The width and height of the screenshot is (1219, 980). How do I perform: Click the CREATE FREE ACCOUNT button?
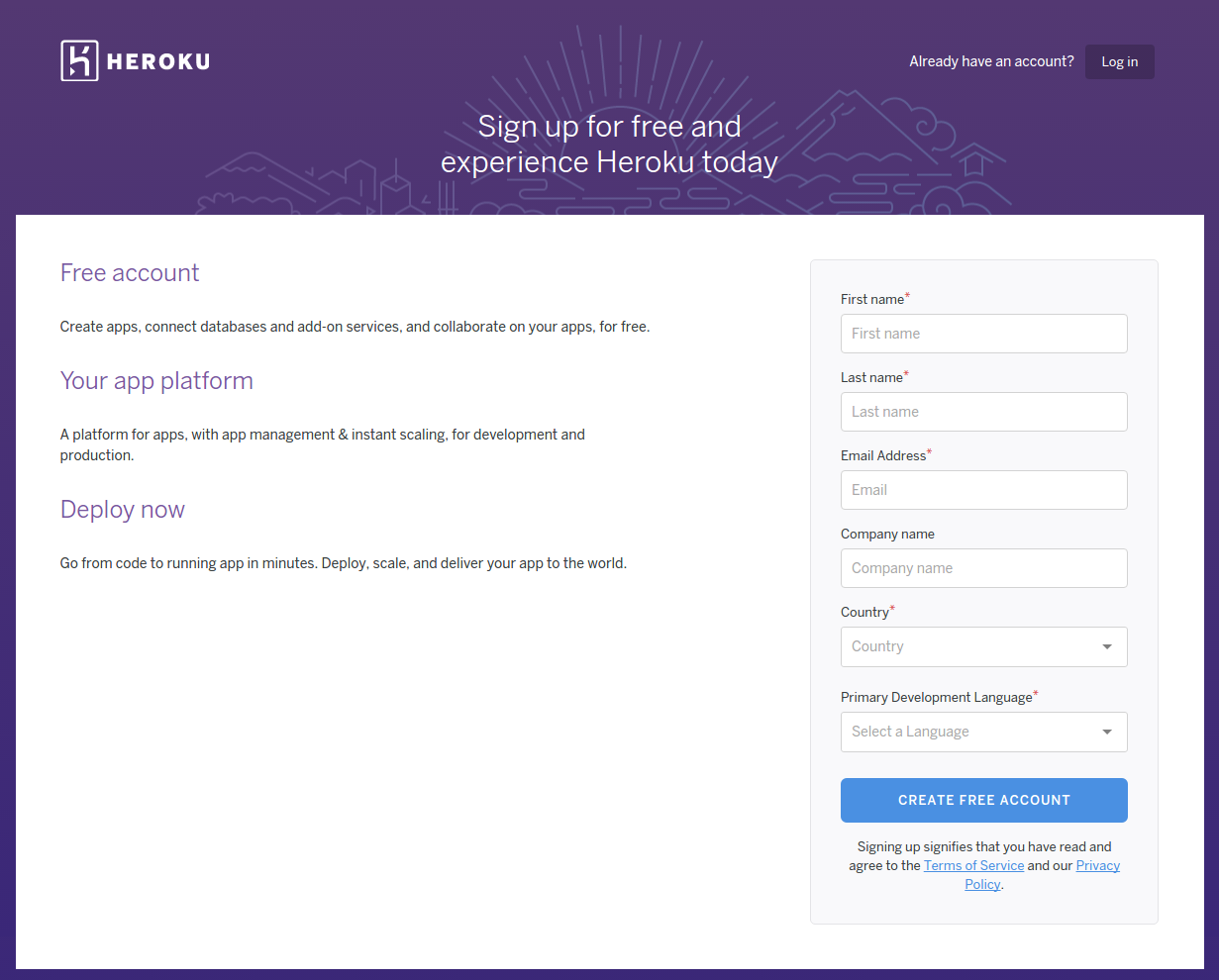983,800
